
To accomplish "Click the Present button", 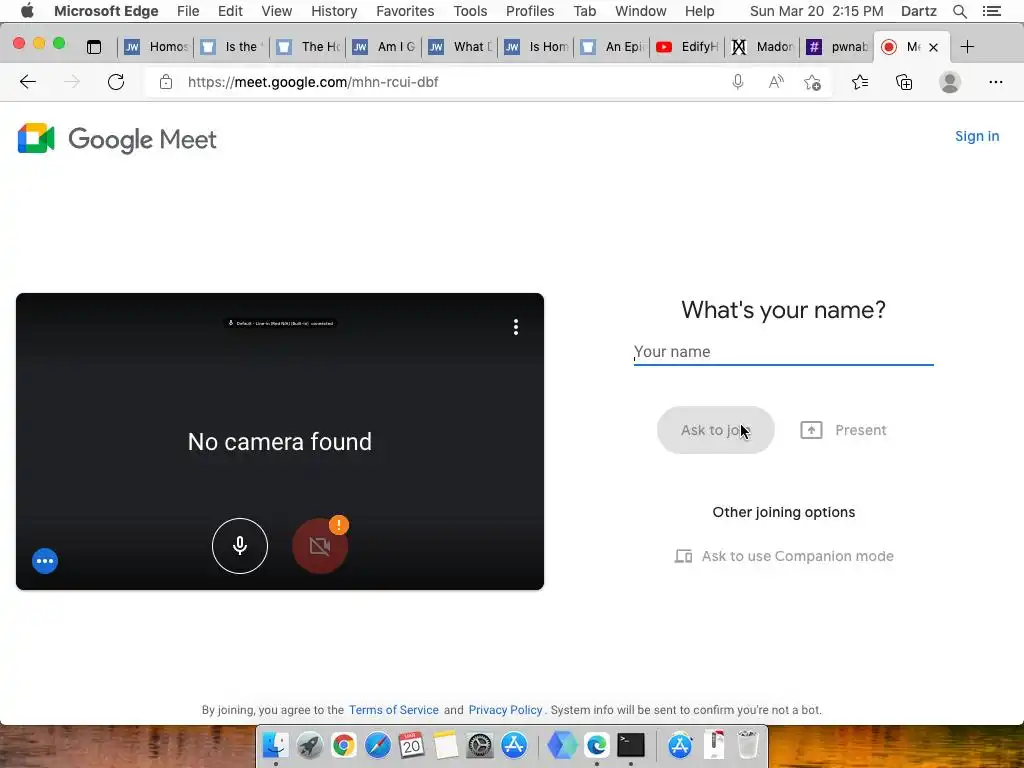I will click(x=843, y=430).
